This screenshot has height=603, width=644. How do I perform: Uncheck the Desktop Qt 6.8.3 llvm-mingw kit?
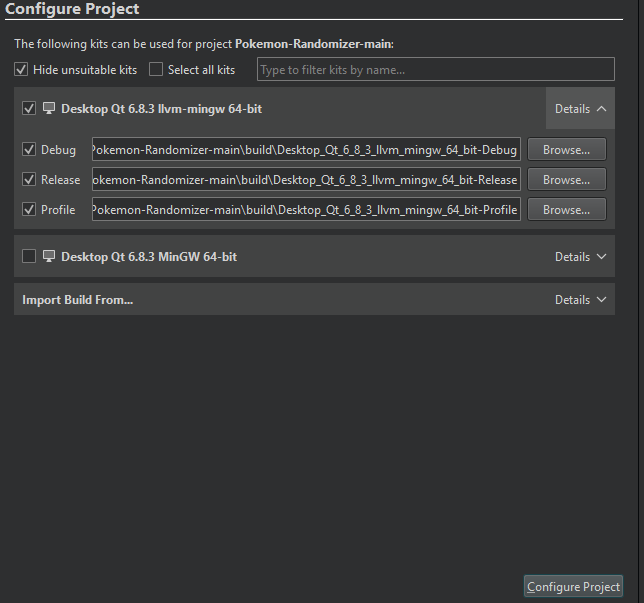click(x=29, y=108)
